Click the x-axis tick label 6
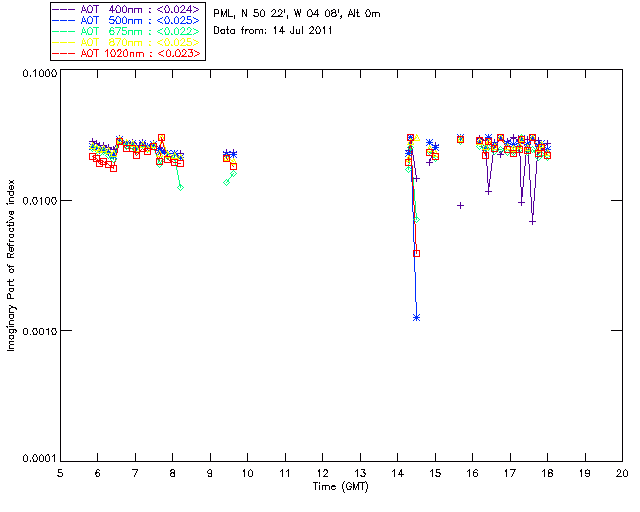The image size is (640, 512). click(98, 473)
